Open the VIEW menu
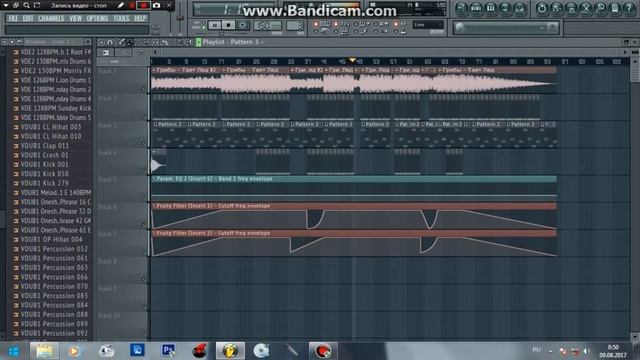 tap(76, 18)
